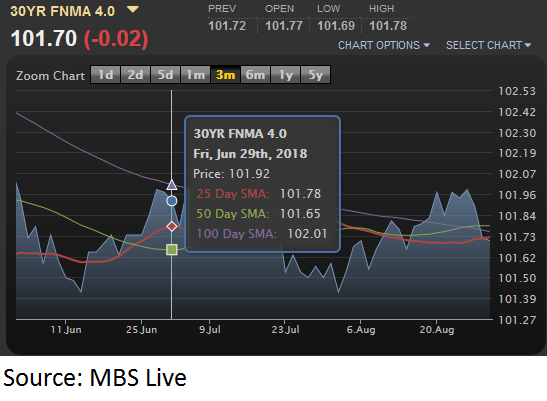Click the 20.Aug date axis label
Image resolution: width=547 pixels, height=401 pixels.
[437, 329]
